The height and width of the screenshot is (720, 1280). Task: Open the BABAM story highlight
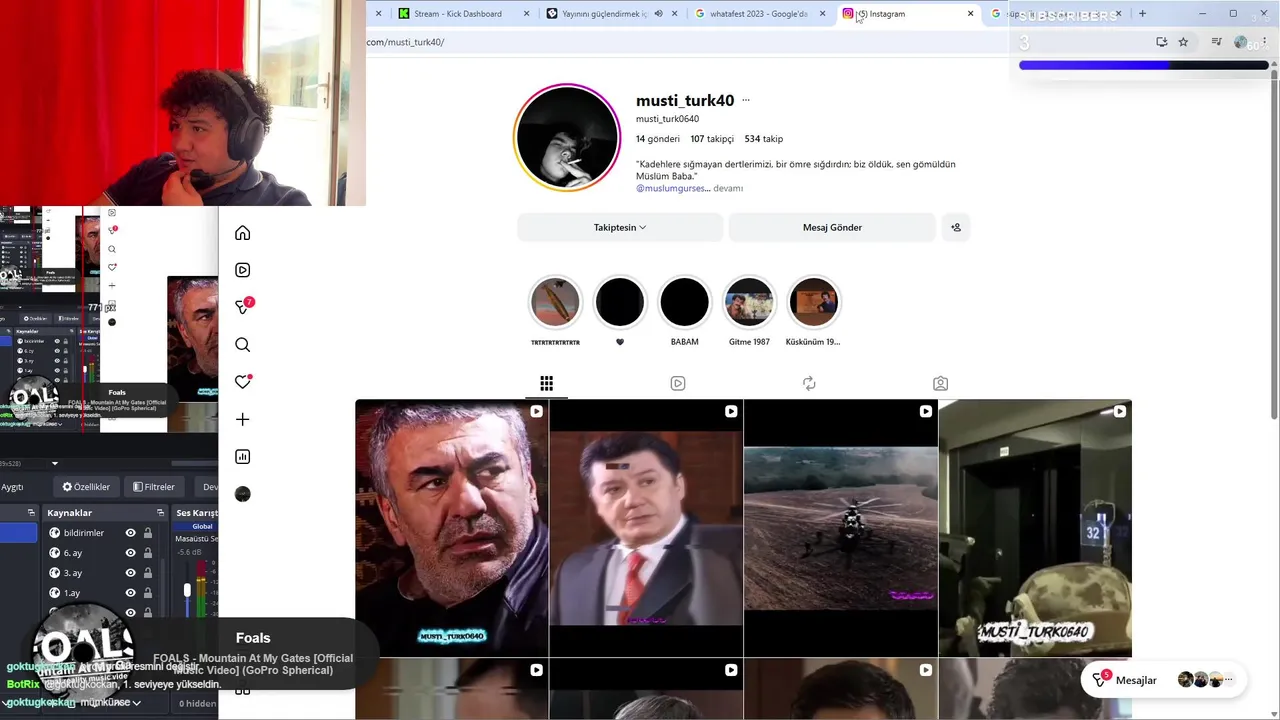coord(684,302)
